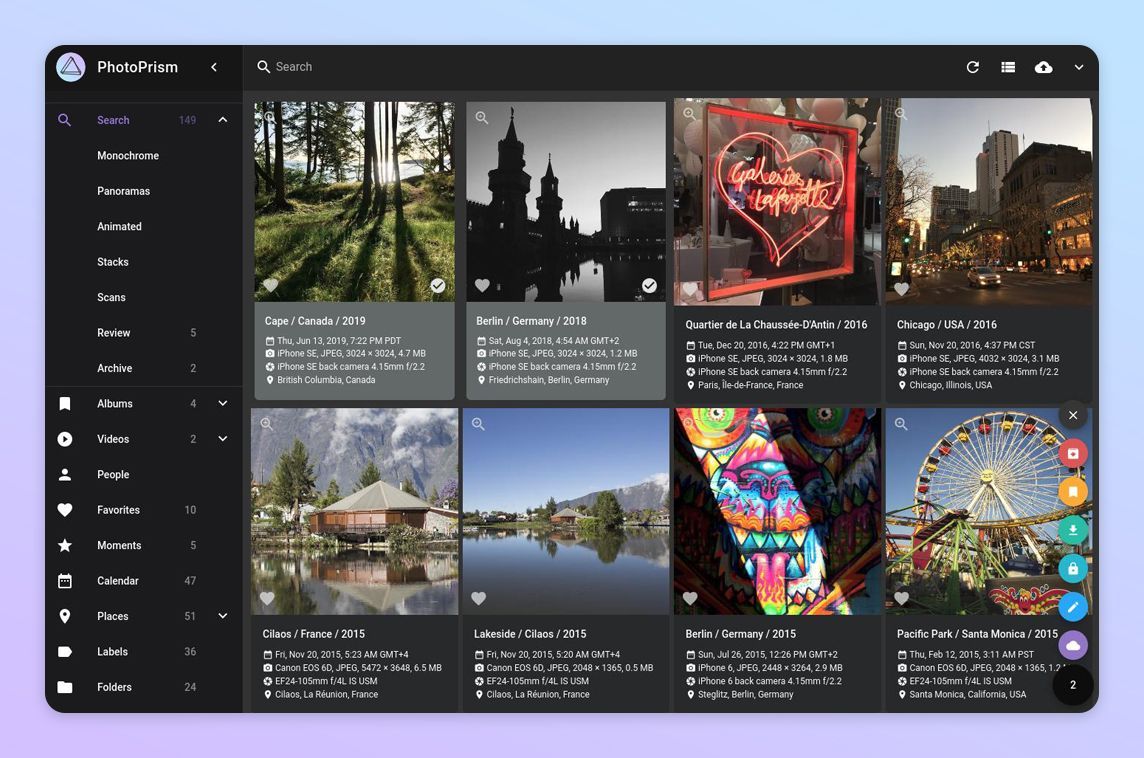Open the Favorites section
The height and width of the screenshot is (758, 1144).
pyautogui.click(x=117, y=509)
